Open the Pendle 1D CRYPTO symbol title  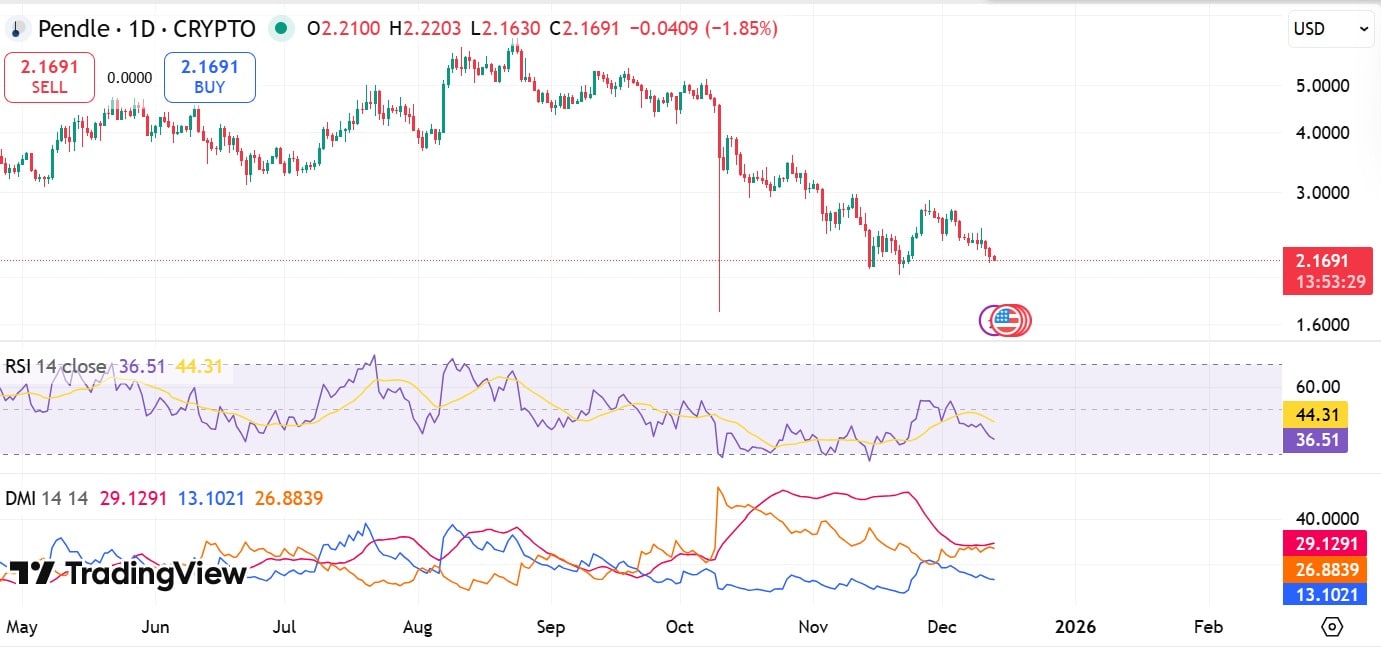pyautogui.click(x=147, y=29)
